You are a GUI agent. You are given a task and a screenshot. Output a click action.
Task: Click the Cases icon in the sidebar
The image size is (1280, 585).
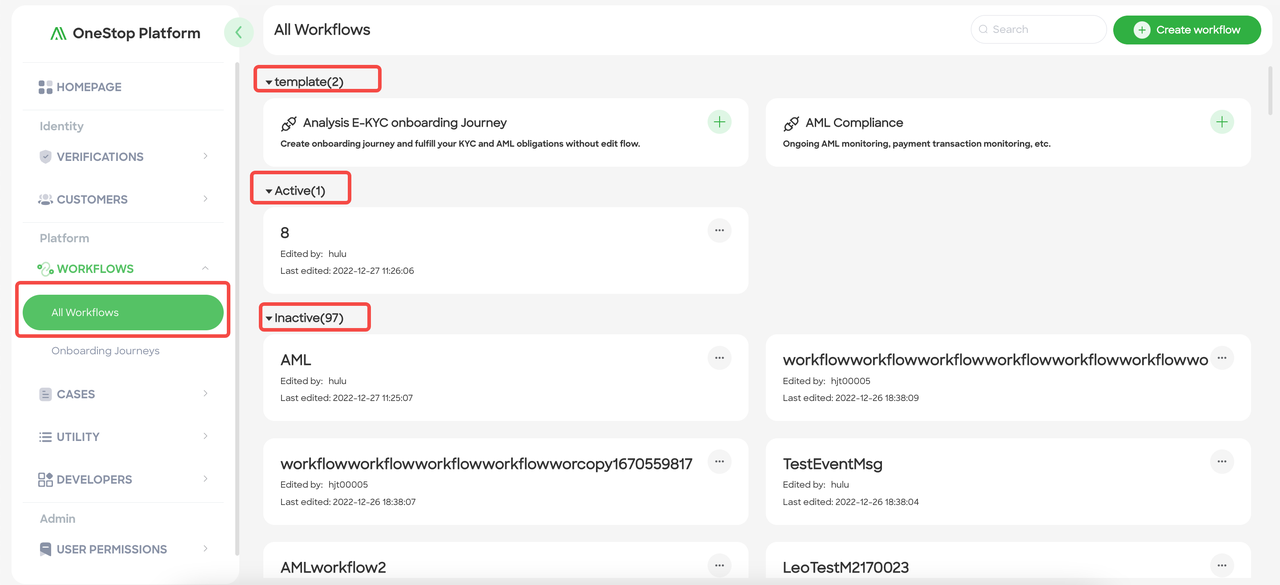coord(45,394)
